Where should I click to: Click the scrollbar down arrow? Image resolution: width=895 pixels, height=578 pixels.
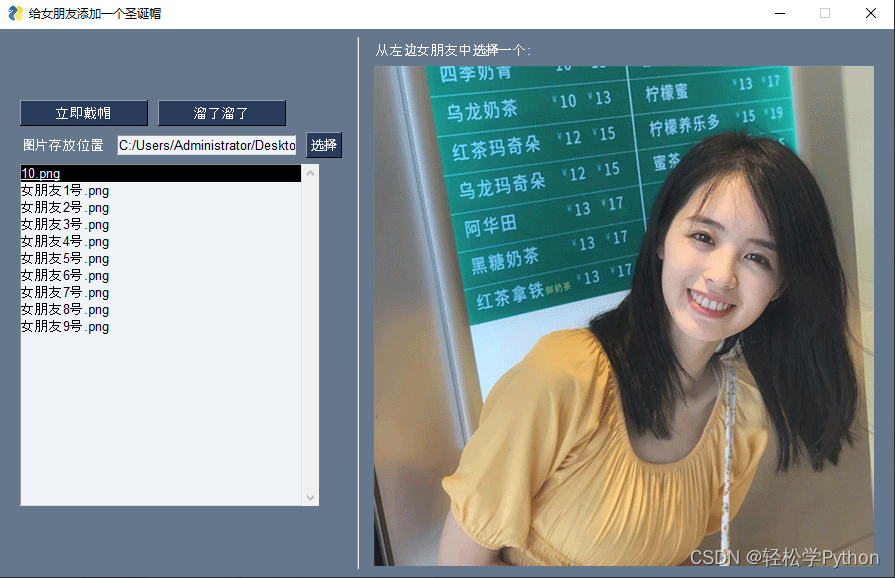point(311,497)
